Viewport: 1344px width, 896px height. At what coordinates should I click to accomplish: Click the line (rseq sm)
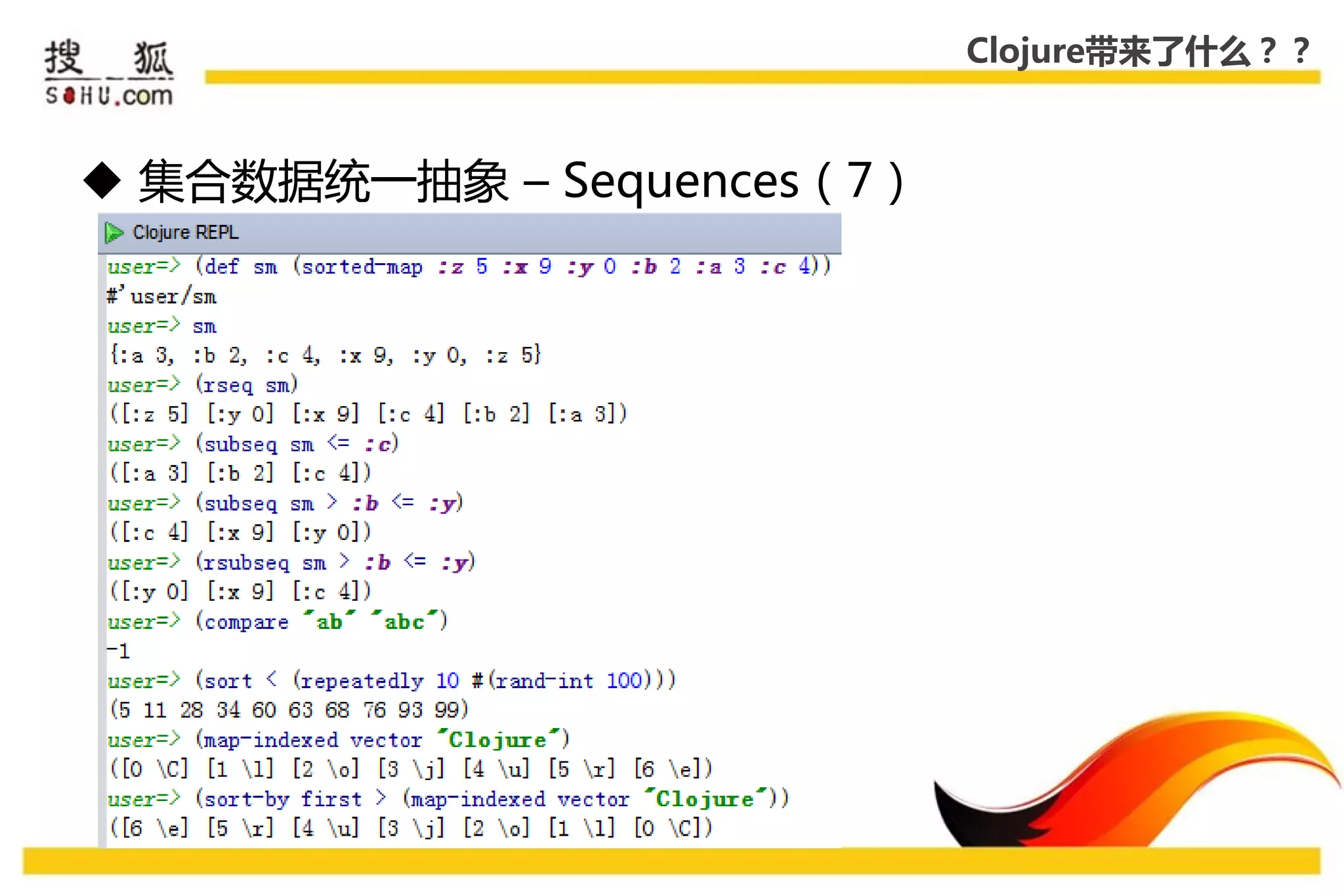[203, 384]
